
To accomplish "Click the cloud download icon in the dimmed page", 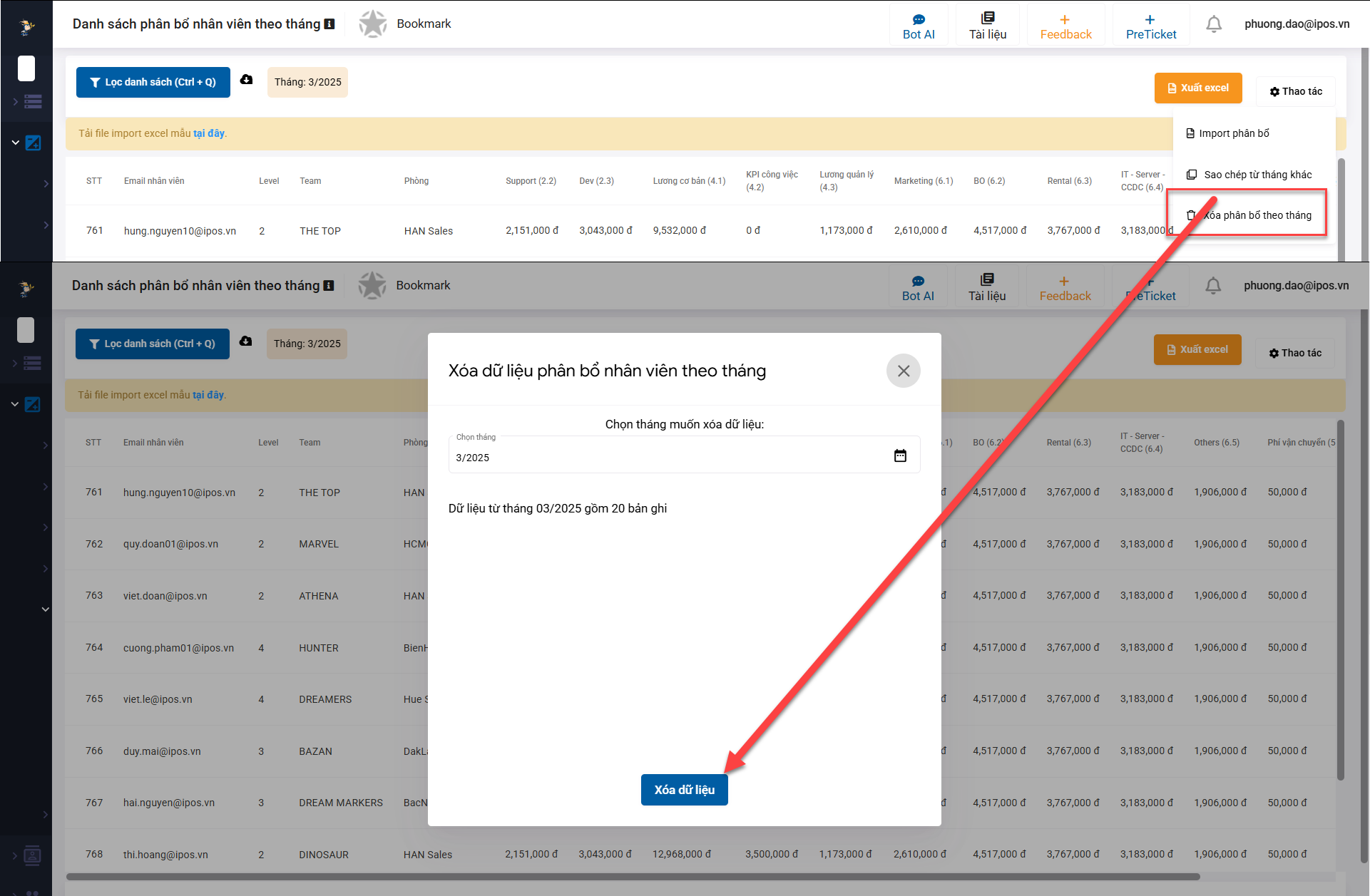I will click(x=246, y=341).
